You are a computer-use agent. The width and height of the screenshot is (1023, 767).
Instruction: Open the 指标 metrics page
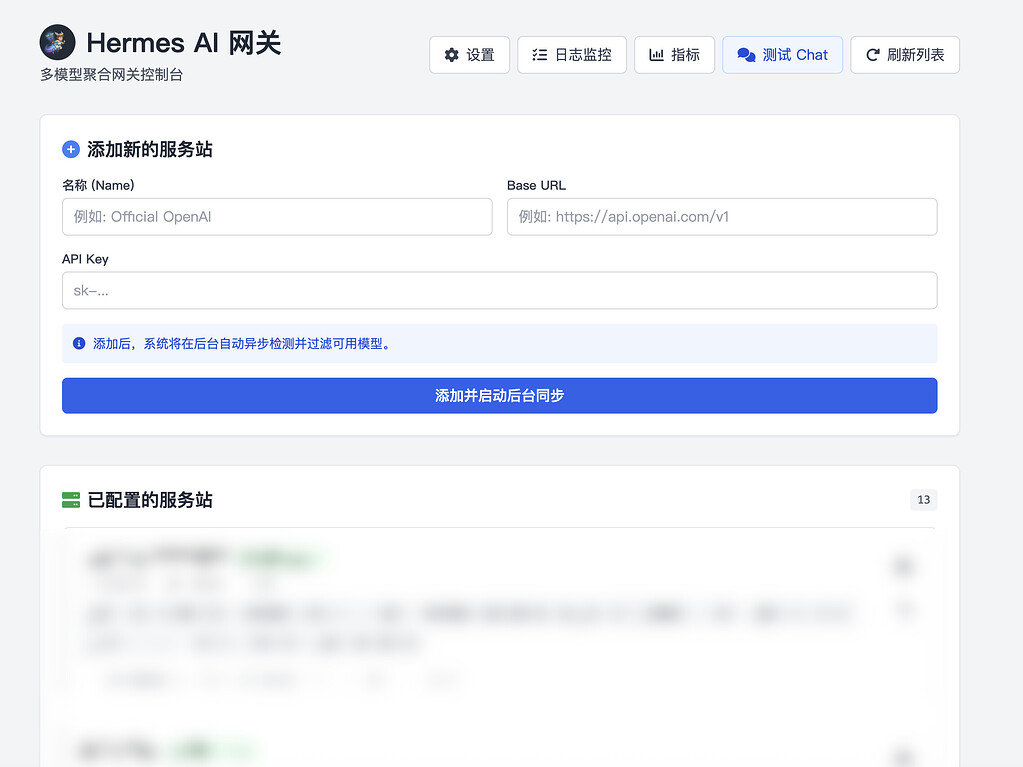click(x=674, y=55)
